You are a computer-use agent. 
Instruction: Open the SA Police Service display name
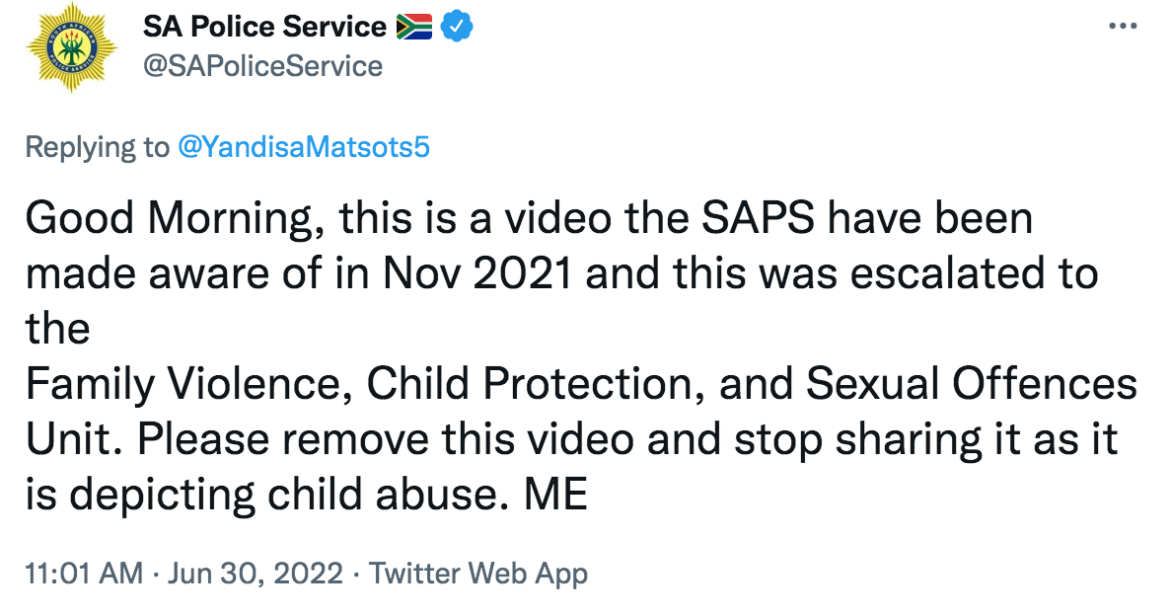tap(265, 27)
